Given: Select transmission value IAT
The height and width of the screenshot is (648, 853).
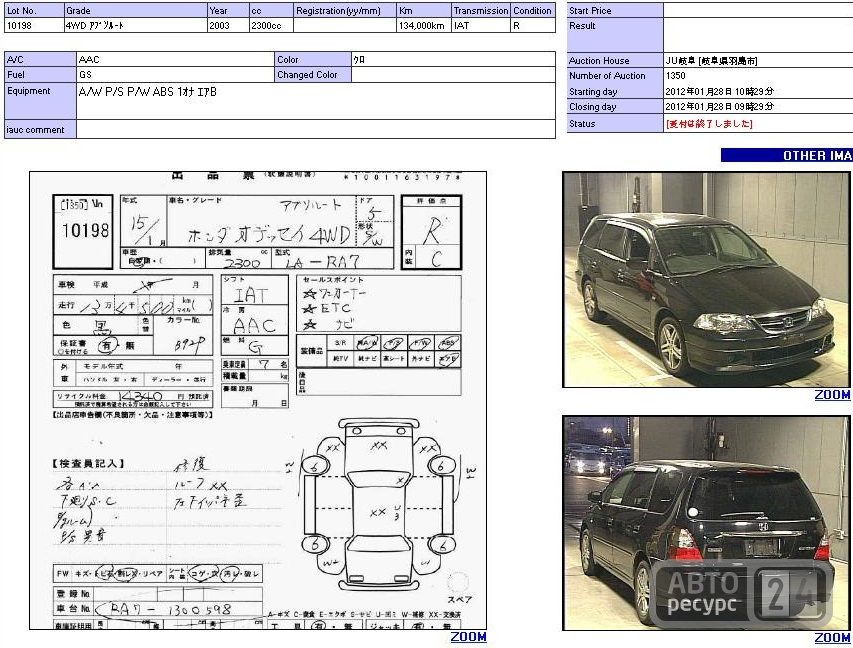Looking at the screenshot, I should pos(461,26).
